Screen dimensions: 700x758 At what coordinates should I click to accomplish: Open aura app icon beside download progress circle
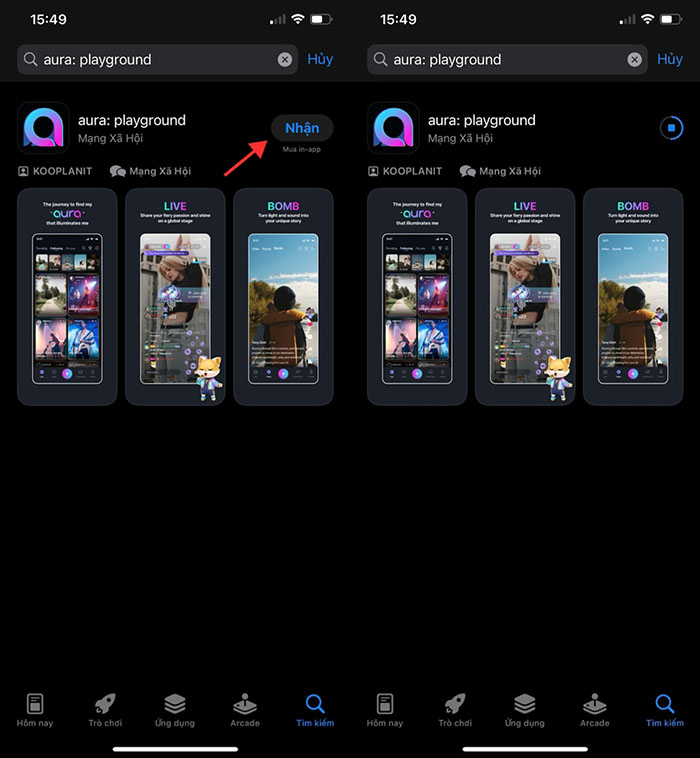pos(393,128)
